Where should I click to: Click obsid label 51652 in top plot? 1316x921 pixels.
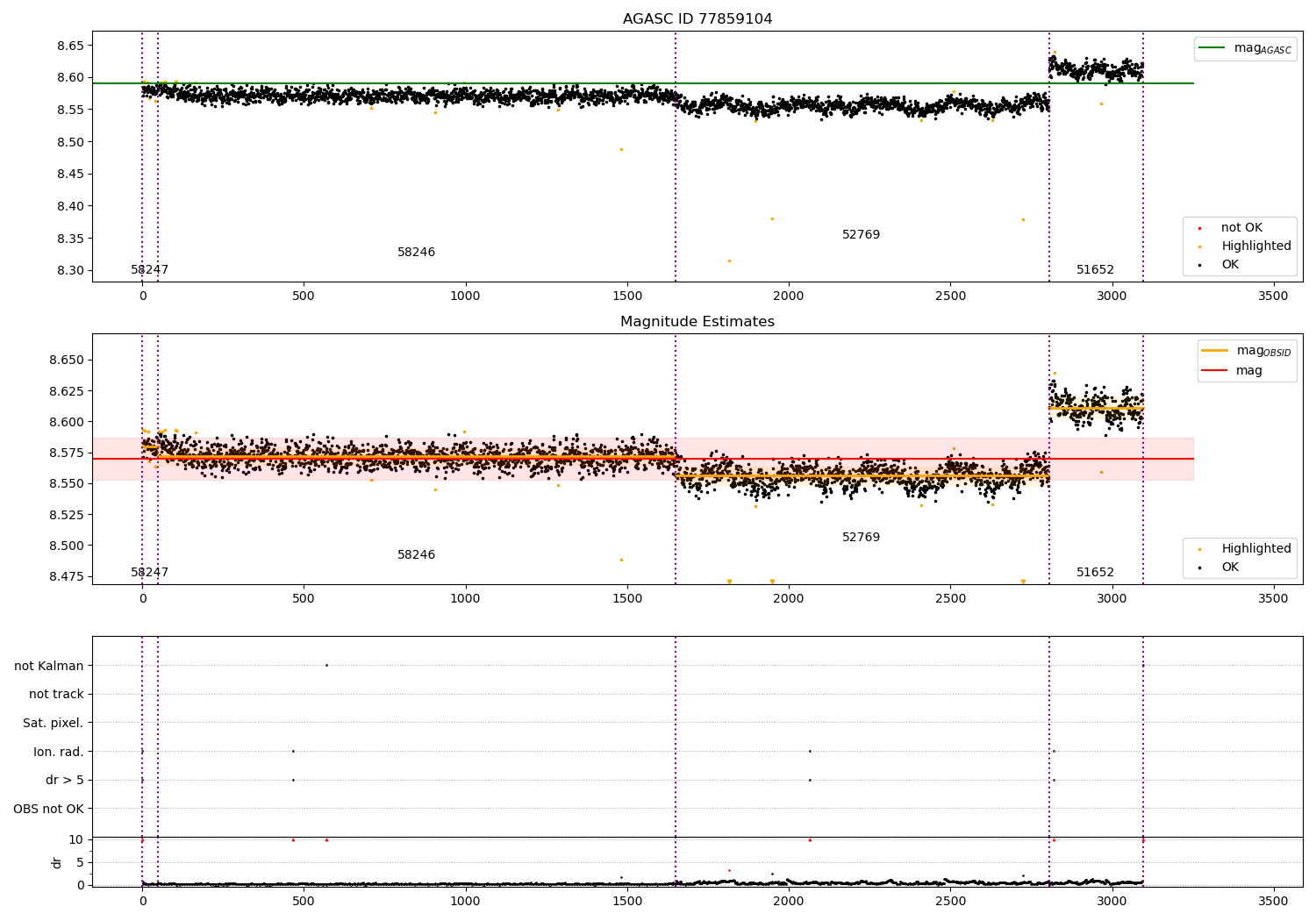pyautogui.click(x=1095, y=269)
